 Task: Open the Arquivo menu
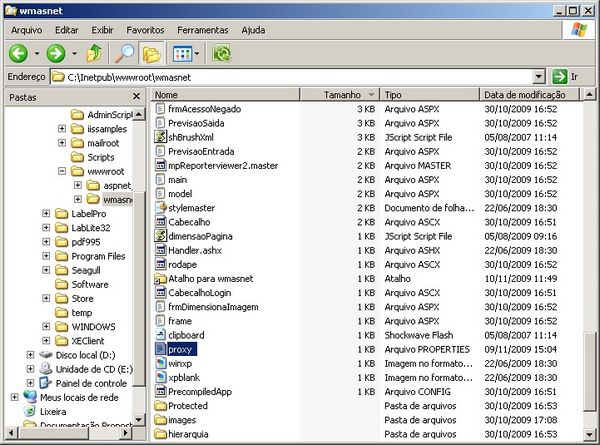(26, 30)
